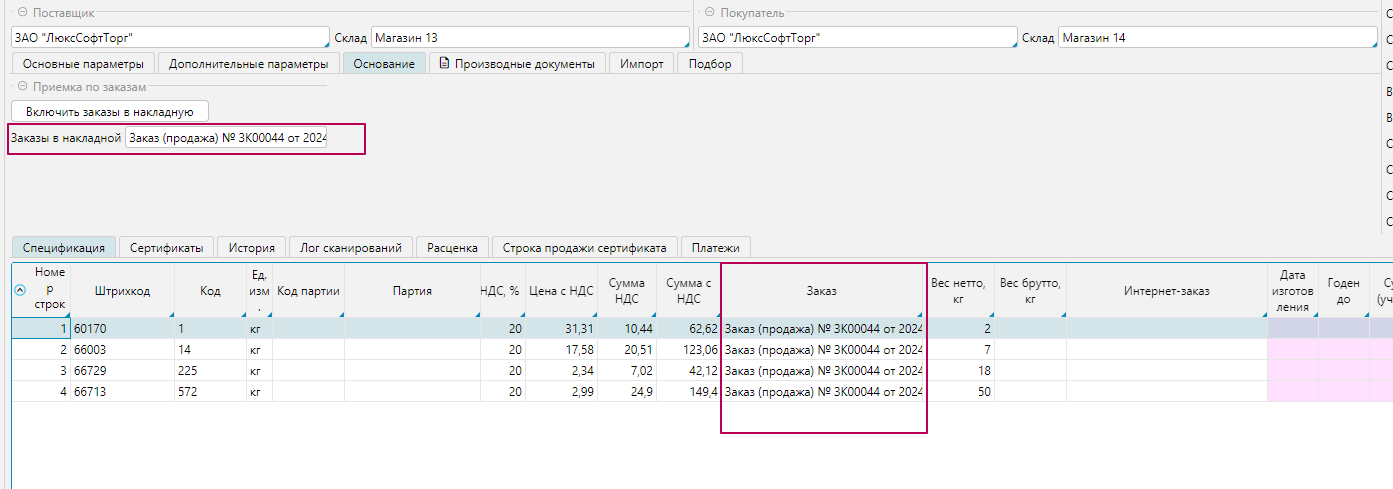Click the document icon on Производные документы tab
Viewport: 1393px width, 489px height.
click(x=445, y=64)
